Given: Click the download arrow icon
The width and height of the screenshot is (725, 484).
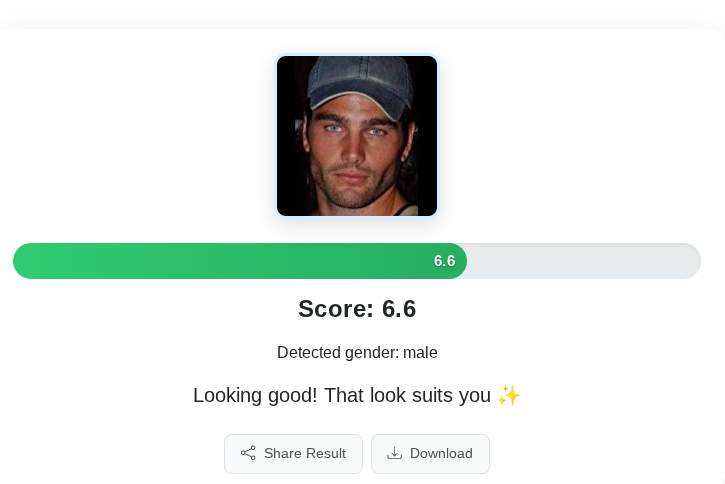Looking at the screenshot, I should pyautogui.click(x=394, y=453).
